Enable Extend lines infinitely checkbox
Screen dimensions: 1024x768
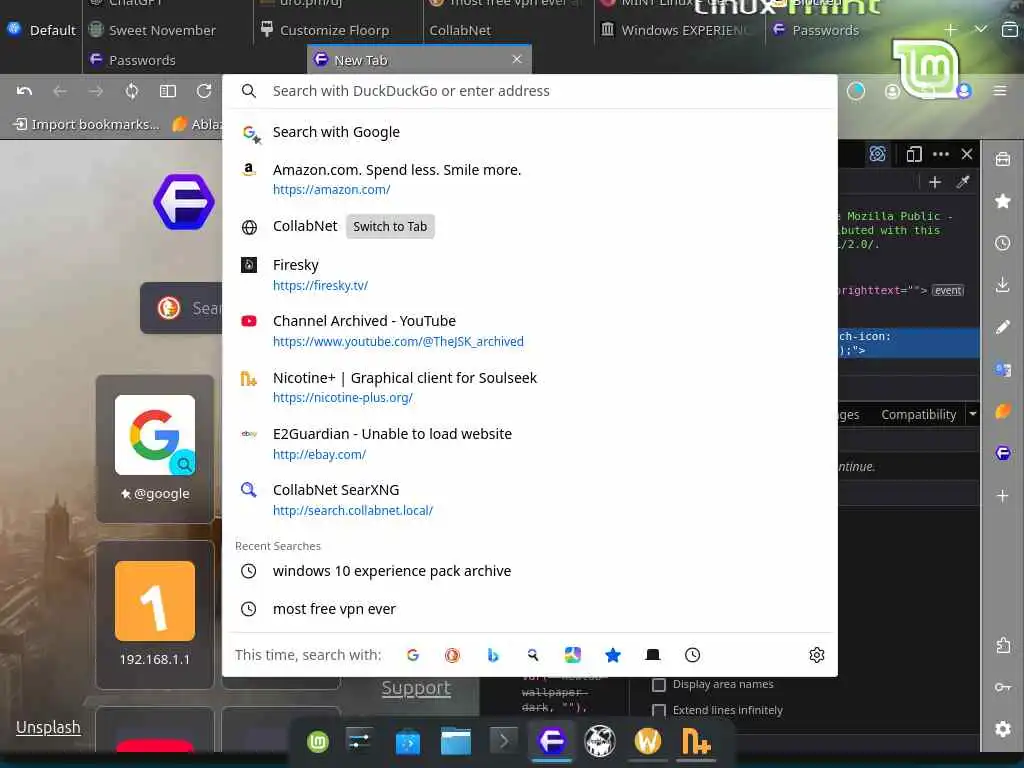click(x=659, y=711)
